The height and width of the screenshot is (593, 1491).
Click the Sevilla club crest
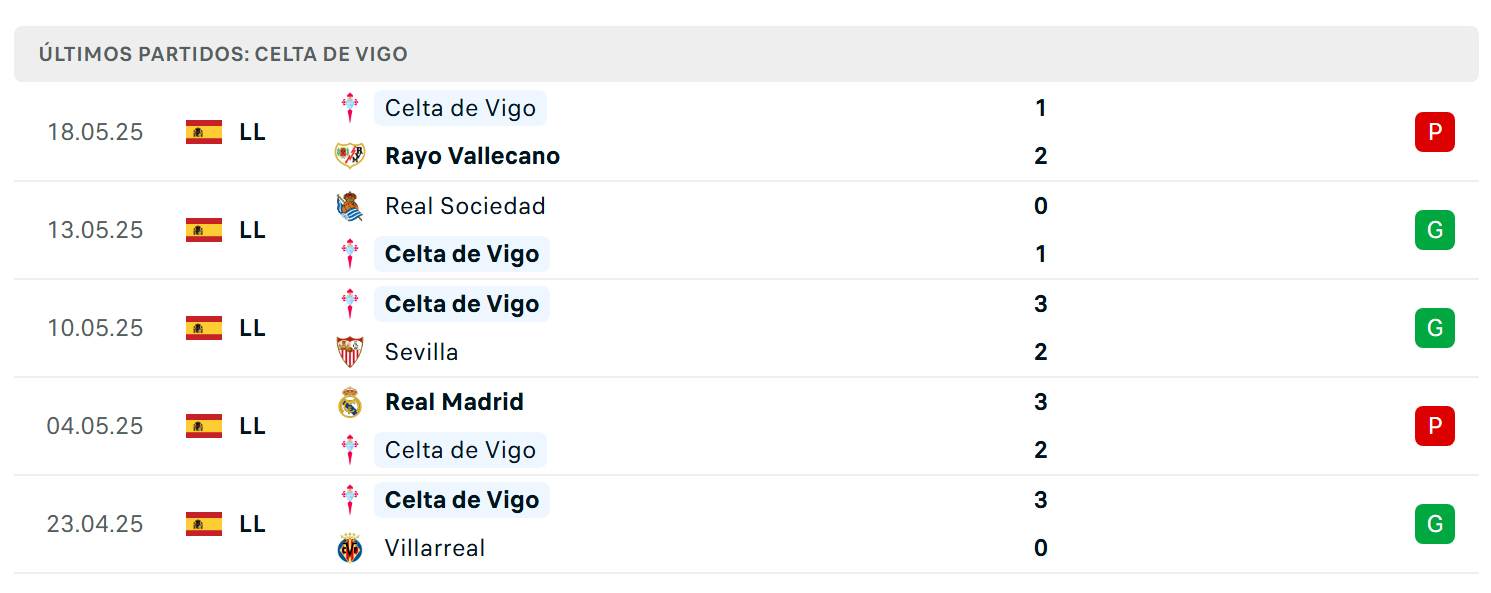(350, 352)
